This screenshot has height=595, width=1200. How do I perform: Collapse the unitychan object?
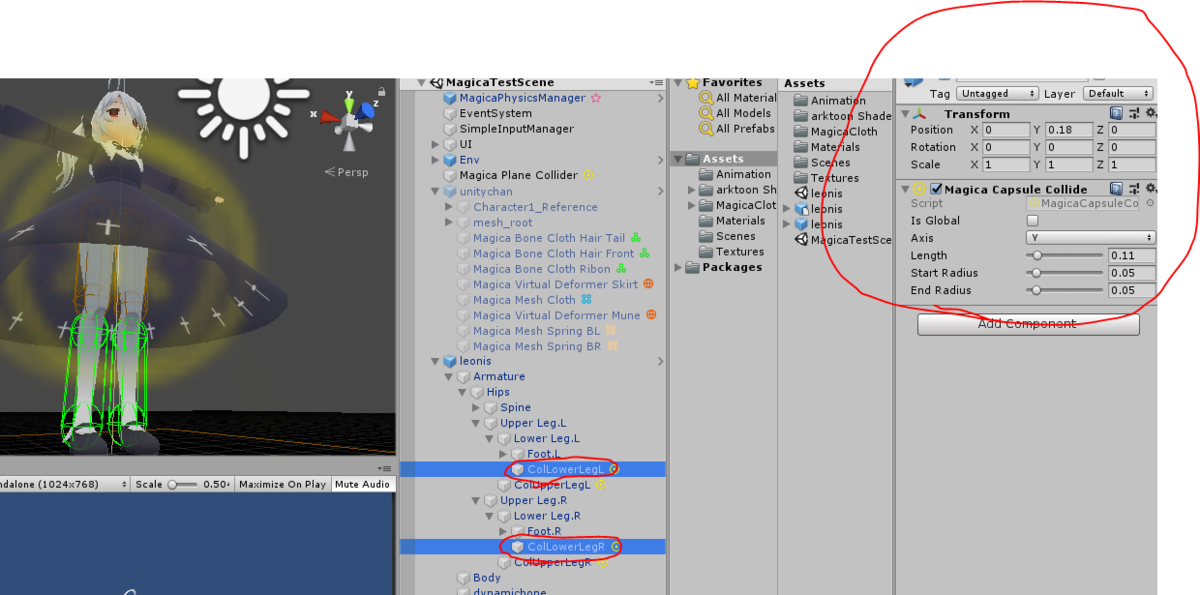(x=435, y=191)
